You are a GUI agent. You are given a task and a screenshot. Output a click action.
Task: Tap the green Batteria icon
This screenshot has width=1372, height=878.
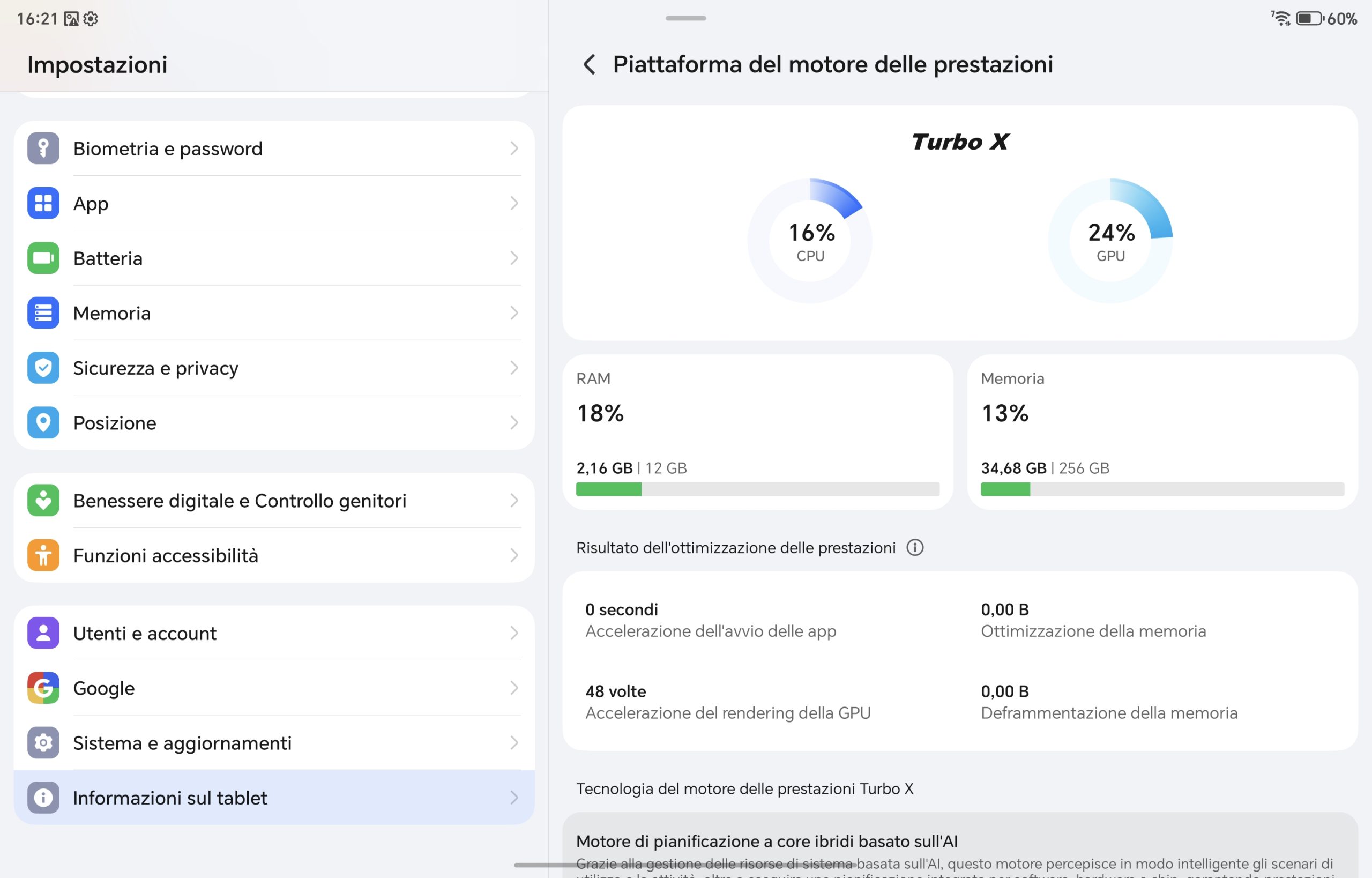pos(43,258)
